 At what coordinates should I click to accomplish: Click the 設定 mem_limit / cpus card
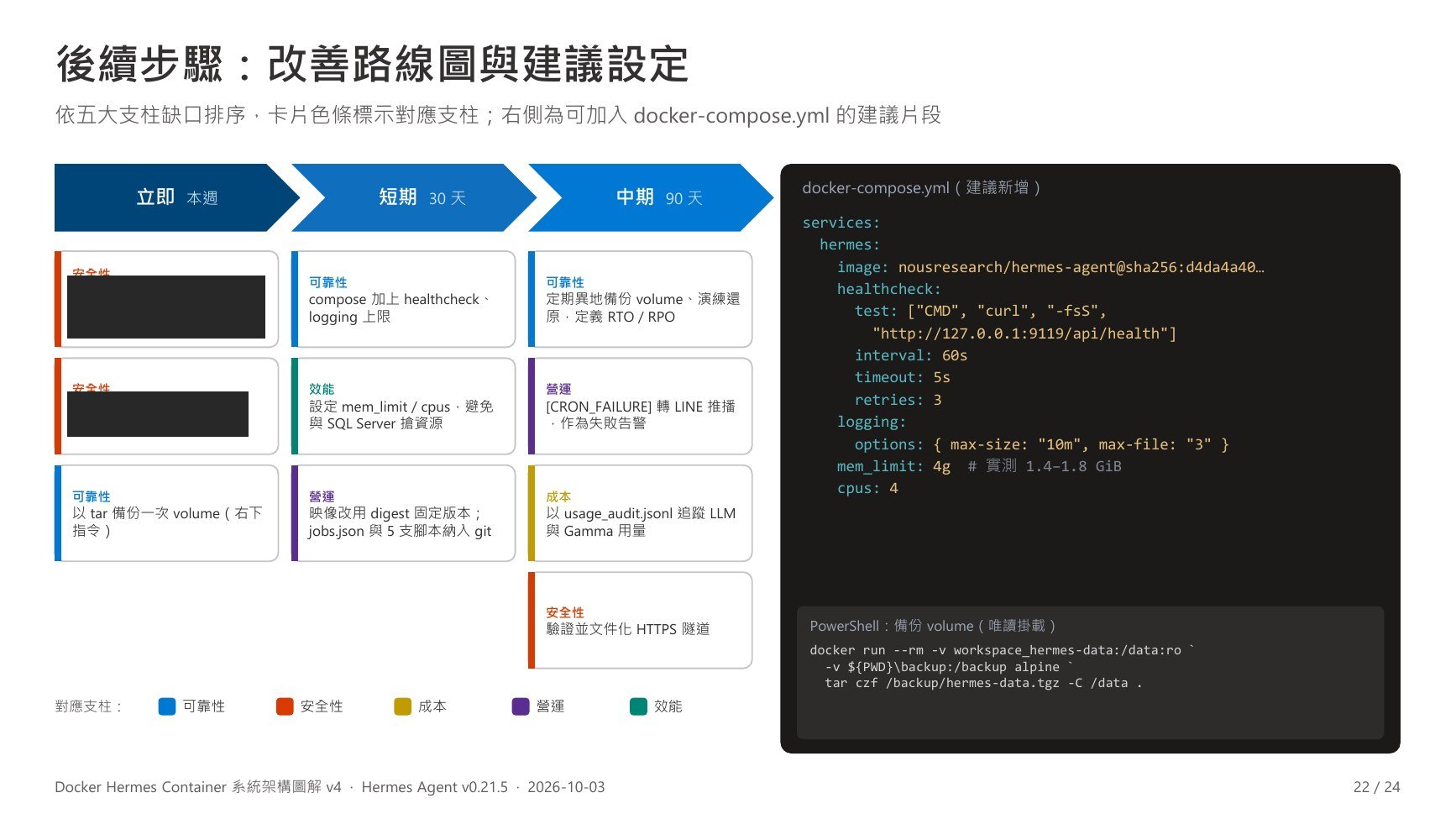403,407
